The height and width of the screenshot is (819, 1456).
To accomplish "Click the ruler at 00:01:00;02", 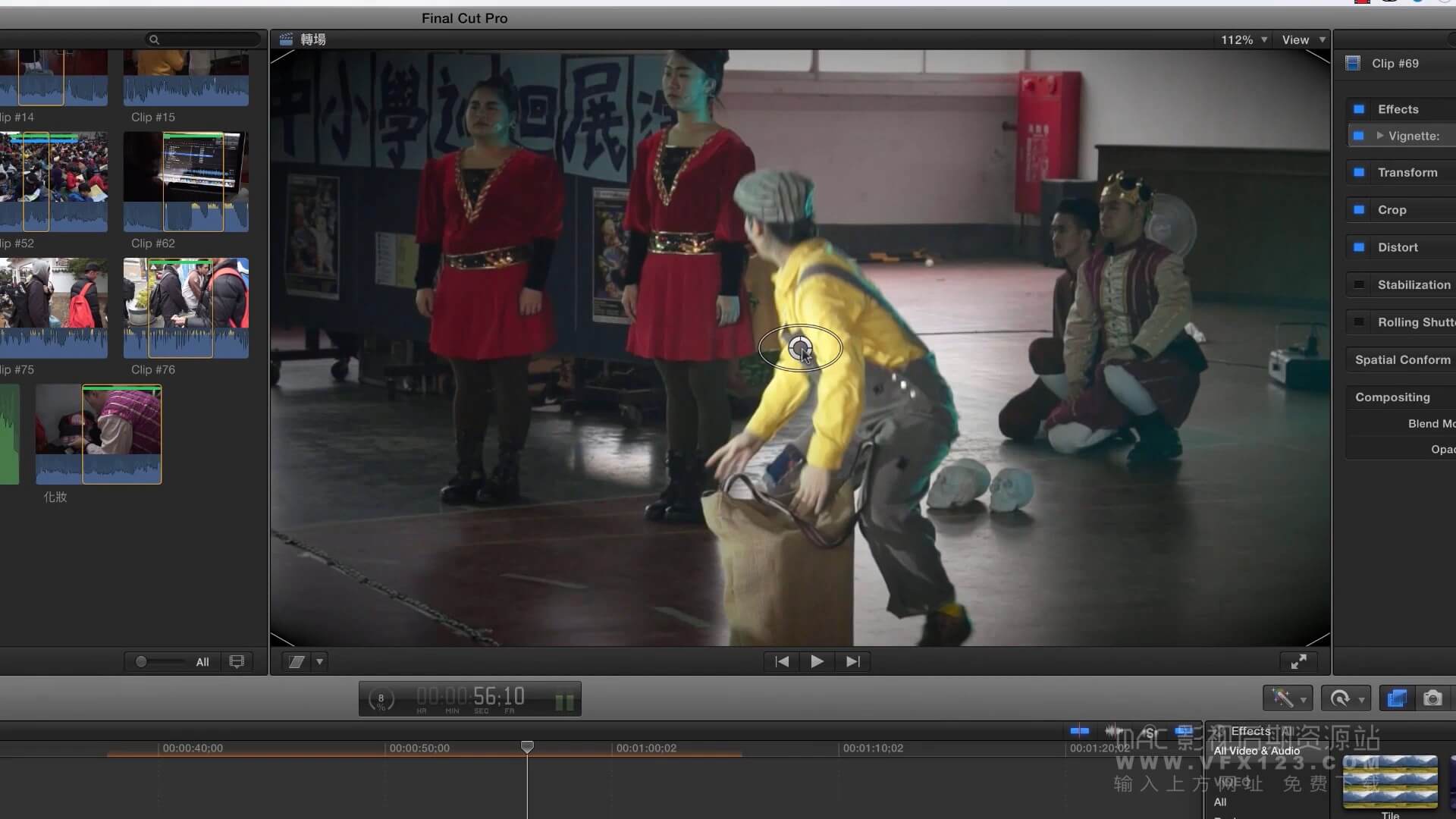I will pos(646,748).
